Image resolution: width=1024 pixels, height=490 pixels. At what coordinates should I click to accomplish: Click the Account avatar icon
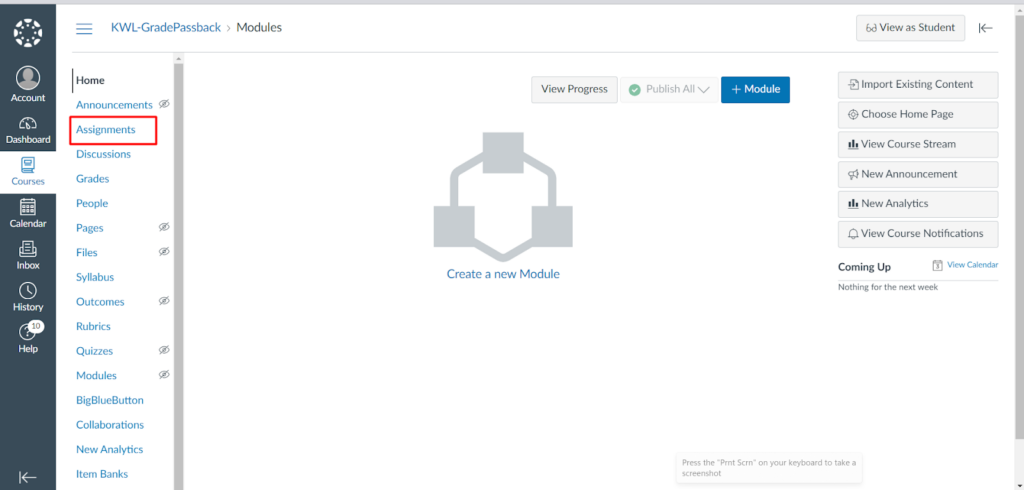pyautogui.click(x=28, y=79)
